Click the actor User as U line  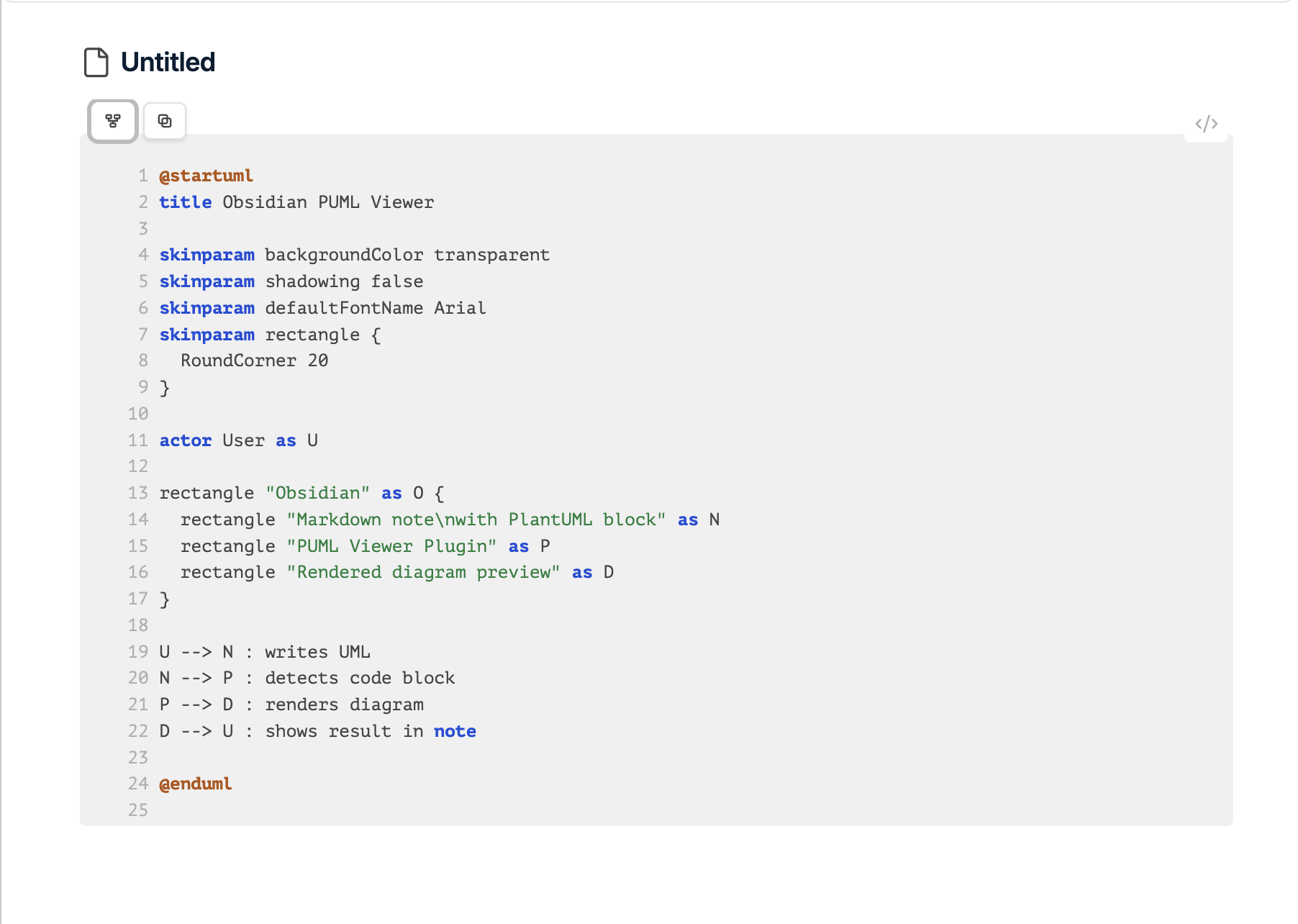tap(239, 440)
